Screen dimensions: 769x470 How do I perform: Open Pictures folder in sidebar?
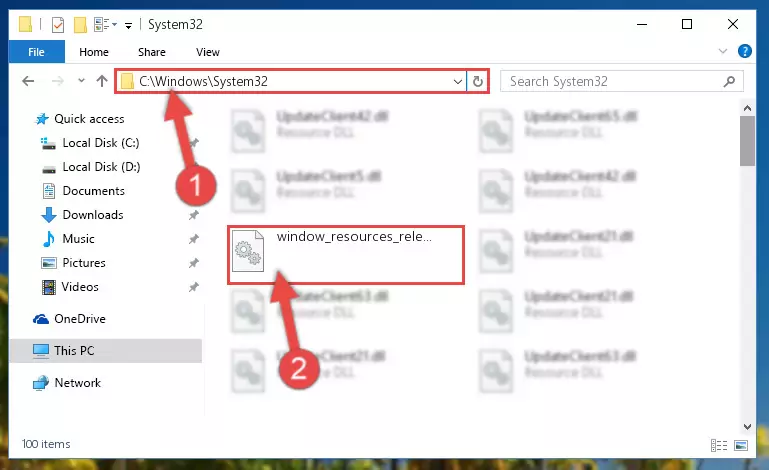click(x=84, y=263)
